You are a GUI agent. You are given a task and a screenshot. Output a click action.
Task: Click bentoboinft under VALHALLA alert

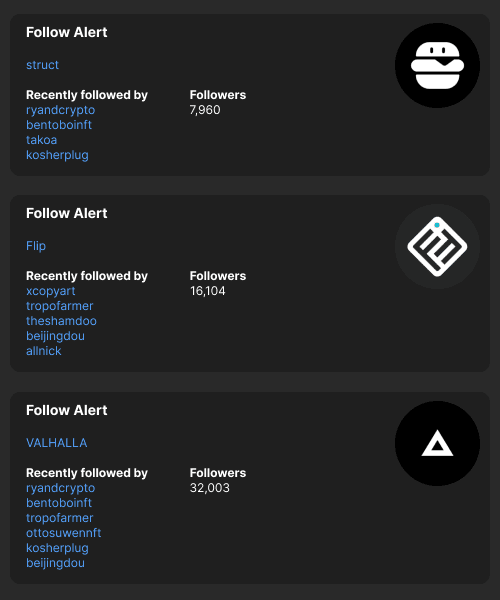[59, 503]
